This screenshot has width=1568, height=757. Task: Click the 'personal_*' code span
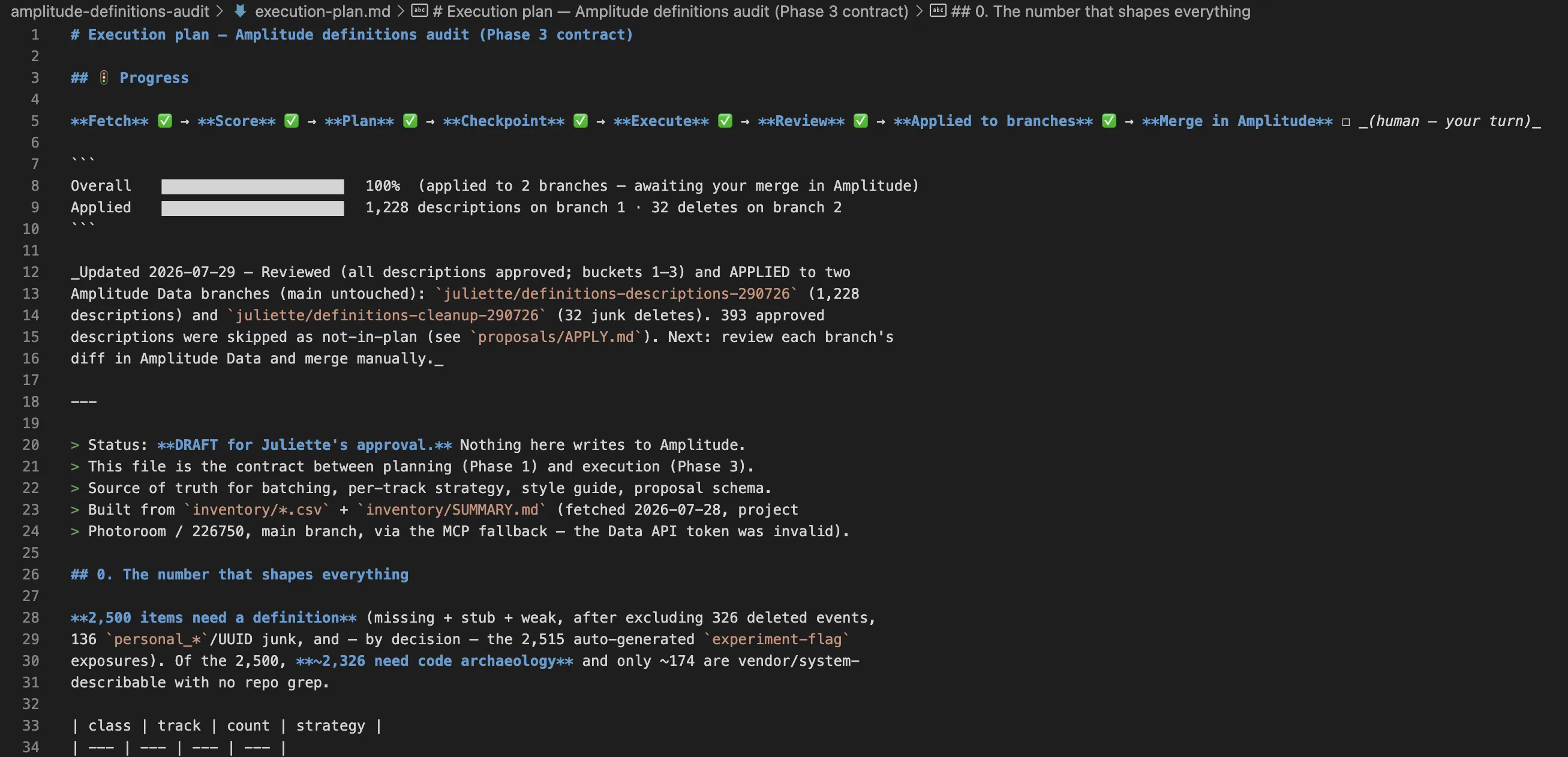point(157,639)
